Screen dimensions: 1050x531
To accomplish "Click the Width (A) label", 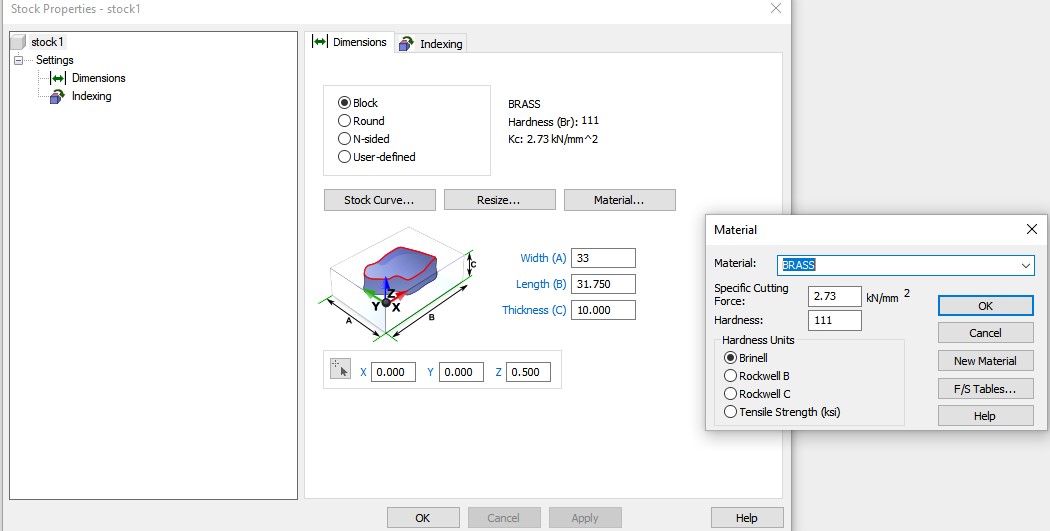I will 543,258.
